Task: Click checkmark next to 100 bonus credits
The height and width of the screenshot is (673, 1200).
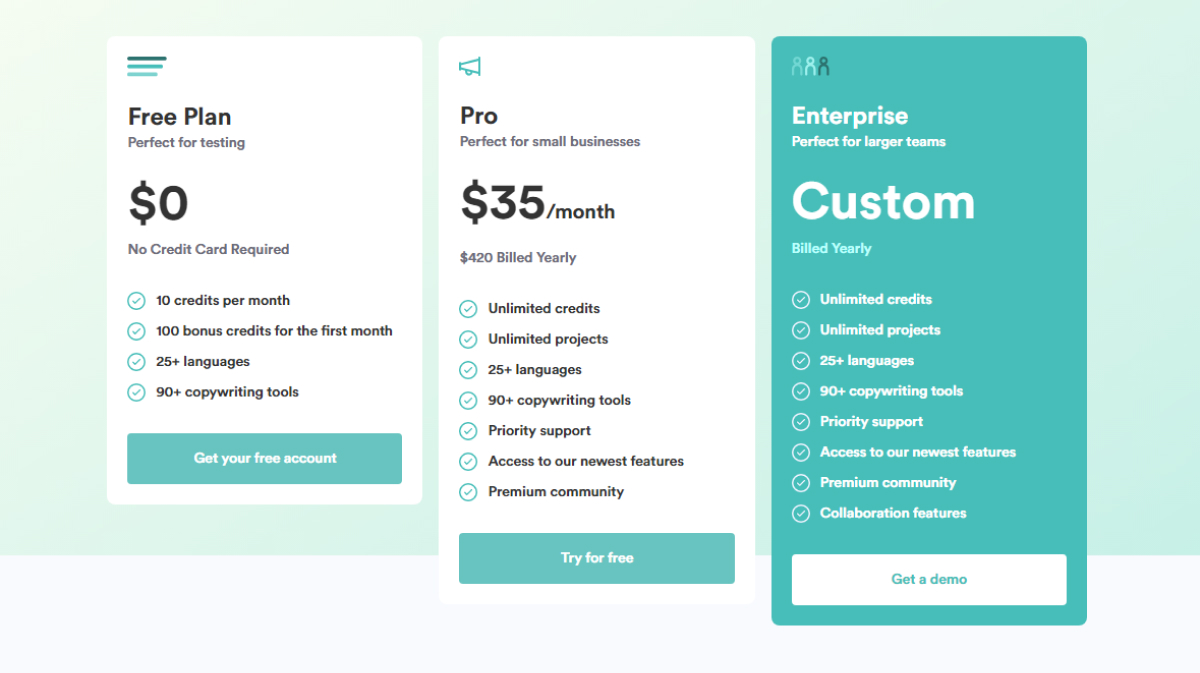Action: pos(136,331)
